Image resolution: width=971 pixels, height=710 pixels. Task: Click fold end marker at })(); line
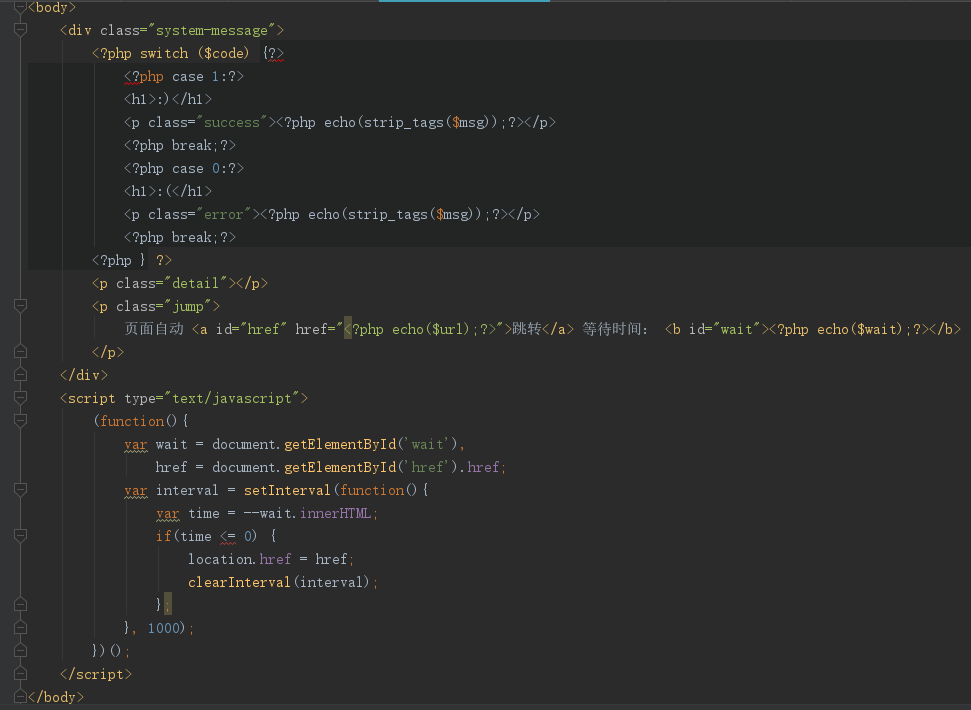tap(20, 651)
